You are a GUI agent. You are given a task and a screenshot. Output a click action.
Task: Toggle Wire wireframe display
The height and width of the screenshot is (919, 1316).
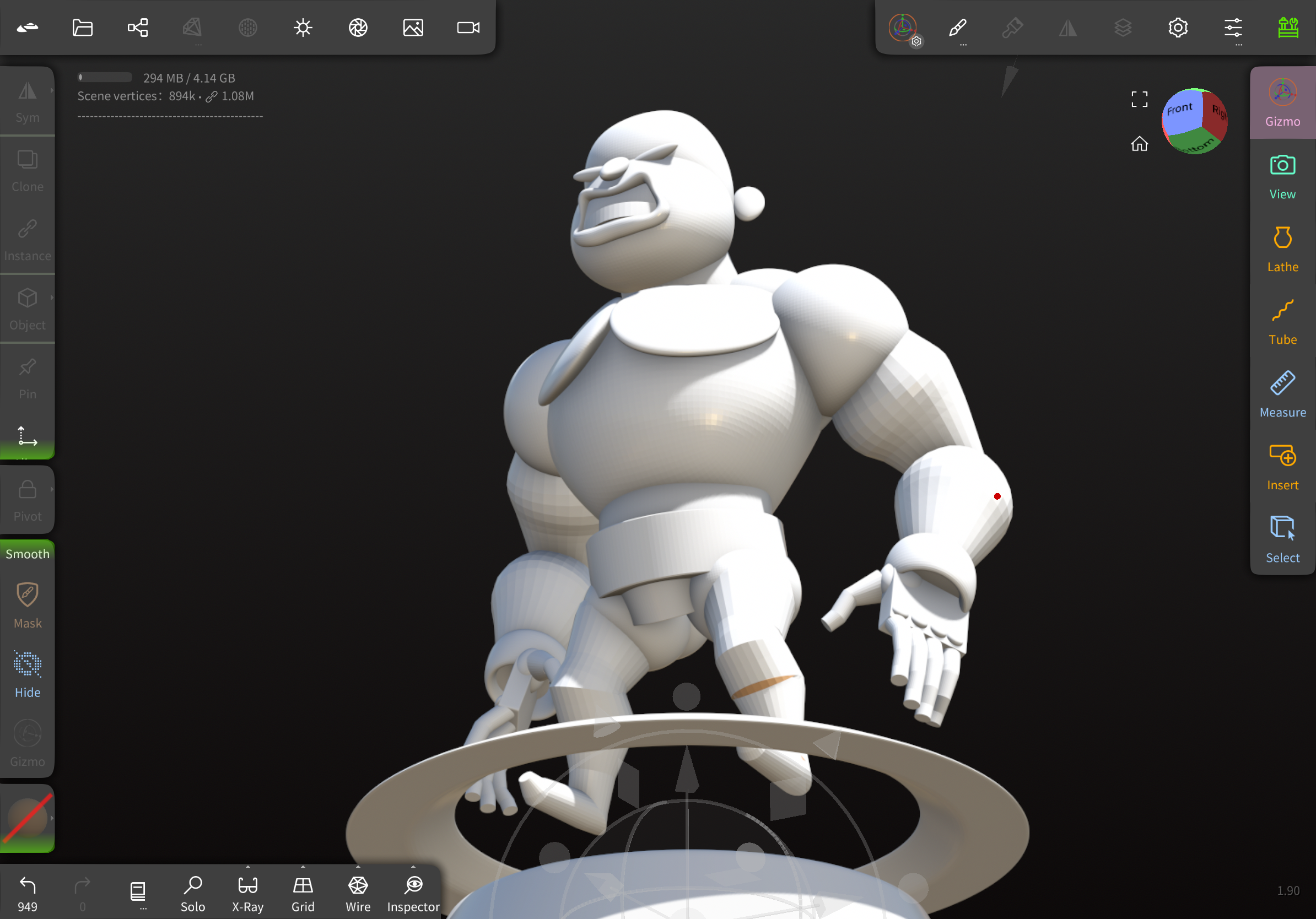358,893
